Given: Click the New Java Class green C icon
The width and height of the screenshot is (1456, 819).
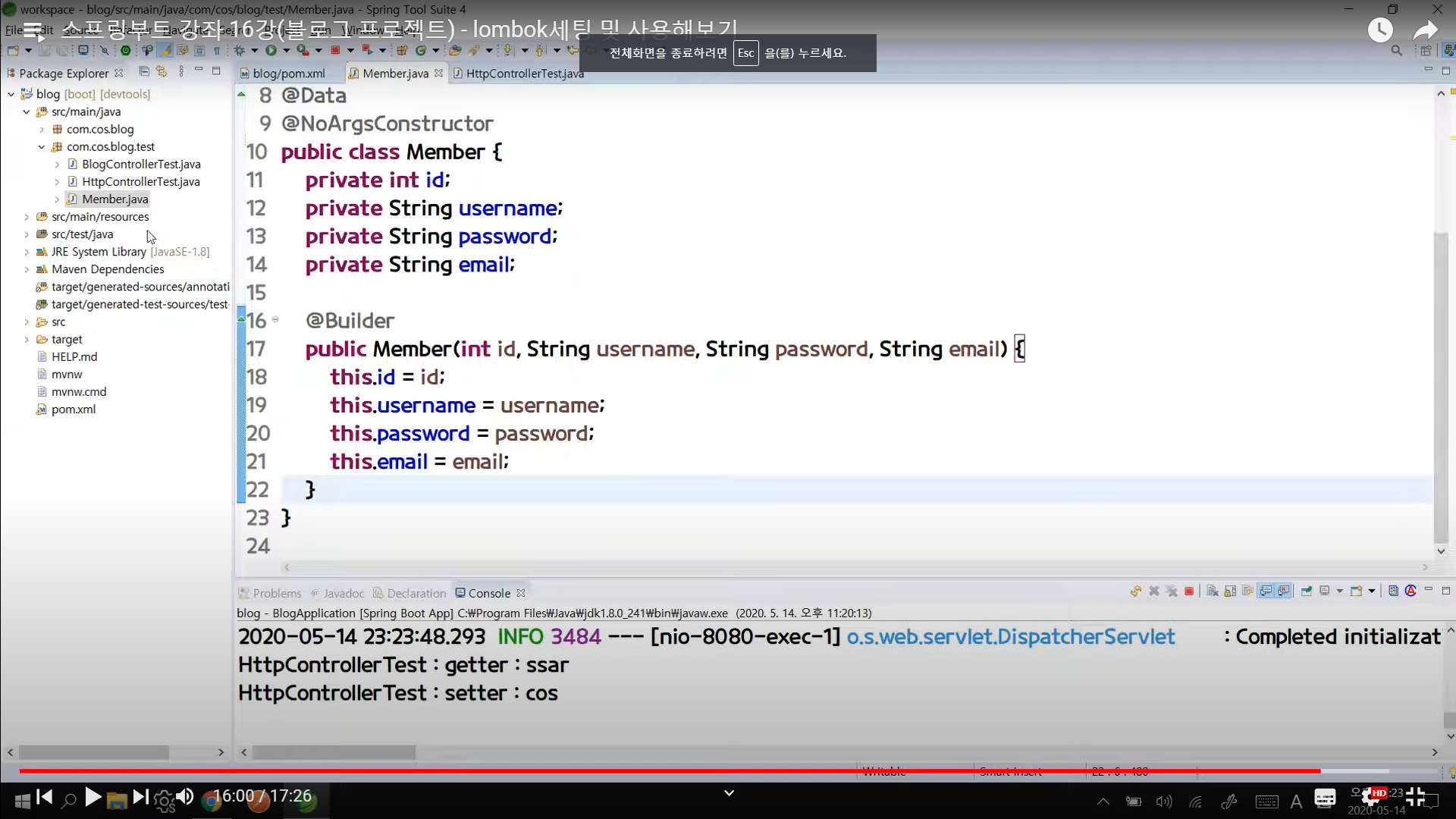Looking at the screenshot, I should coord(421,51).
